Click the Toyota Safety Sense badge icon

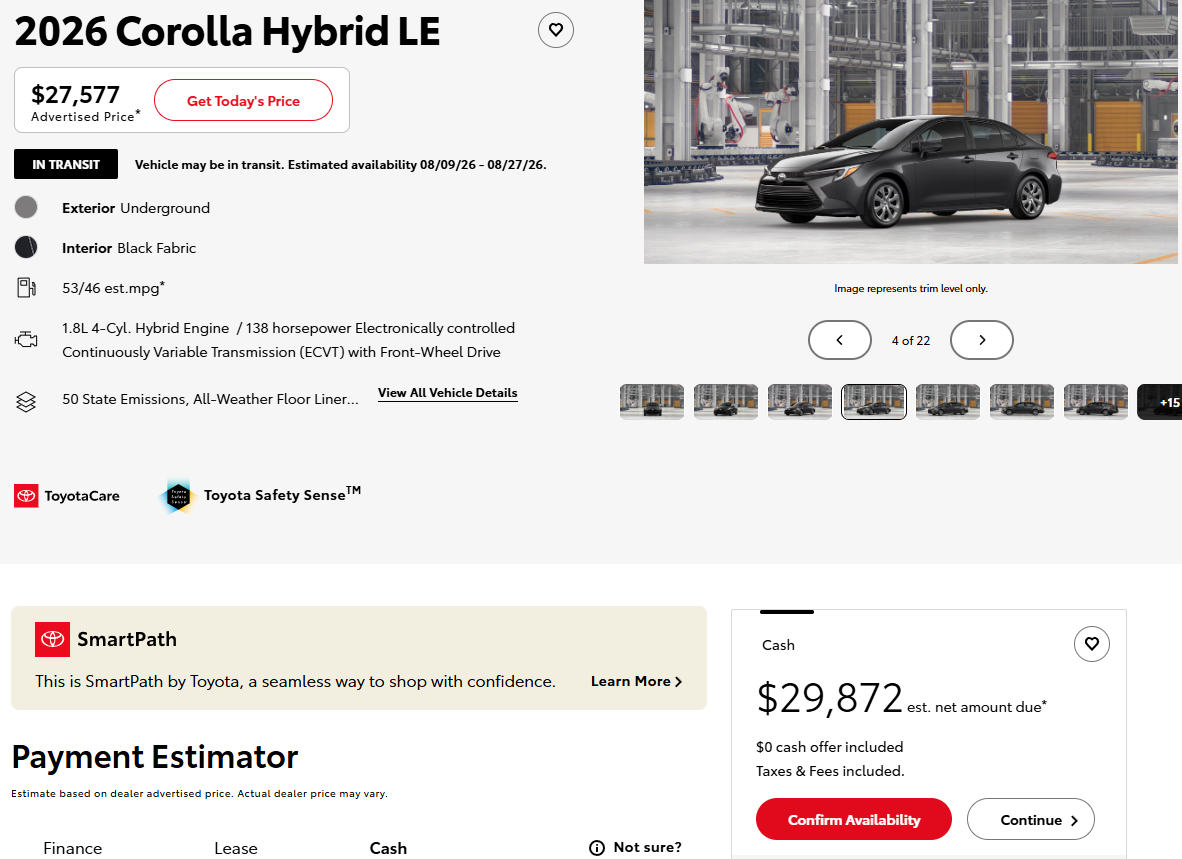point(179,497)
